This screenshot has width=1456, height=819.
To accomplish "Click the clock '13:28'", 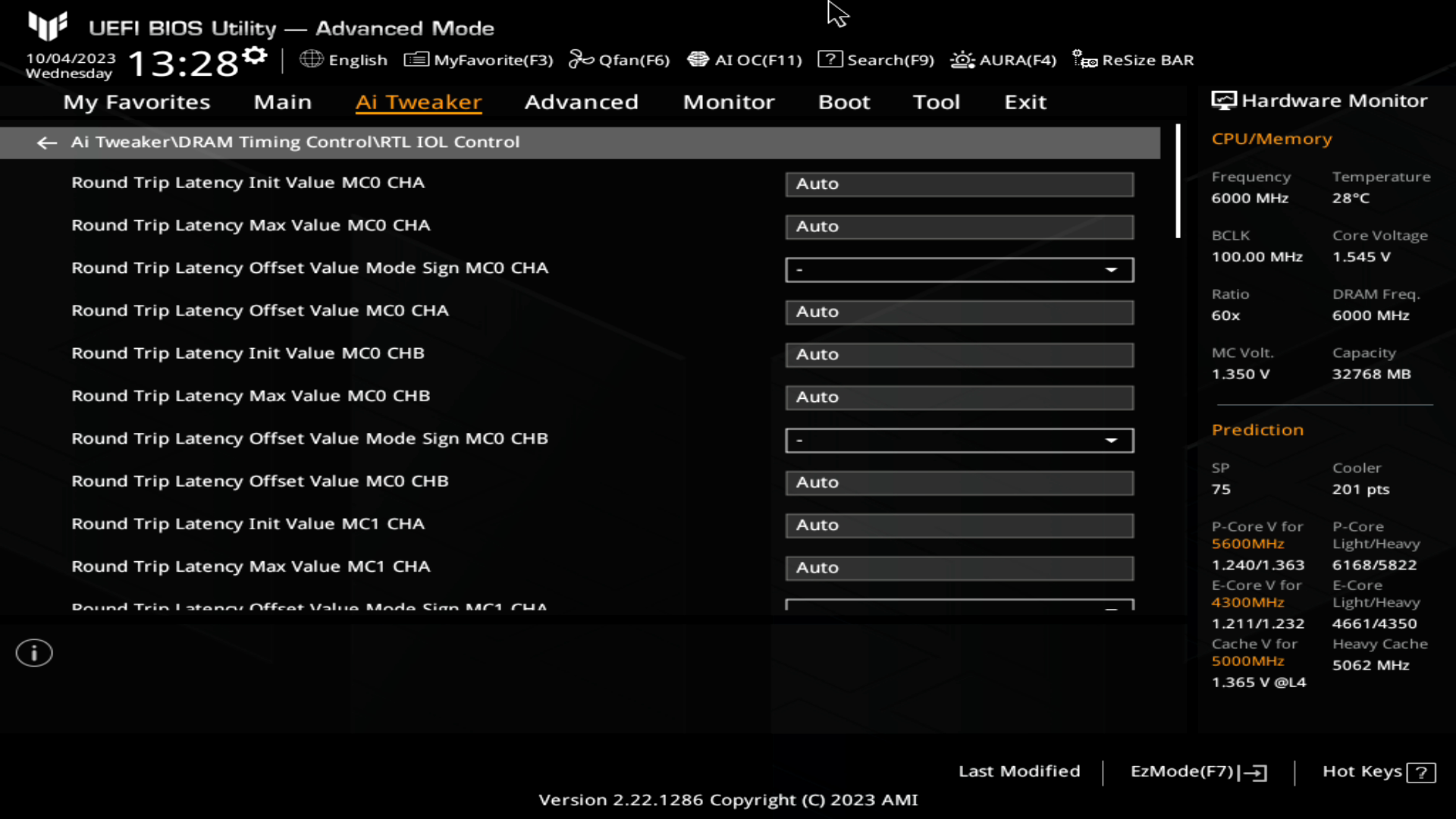I will coord(183,63).
